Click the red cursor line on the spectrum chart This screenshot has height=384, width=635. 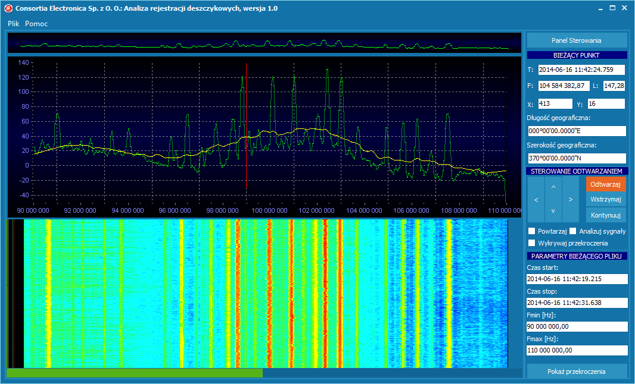click(x=246, y=126)
